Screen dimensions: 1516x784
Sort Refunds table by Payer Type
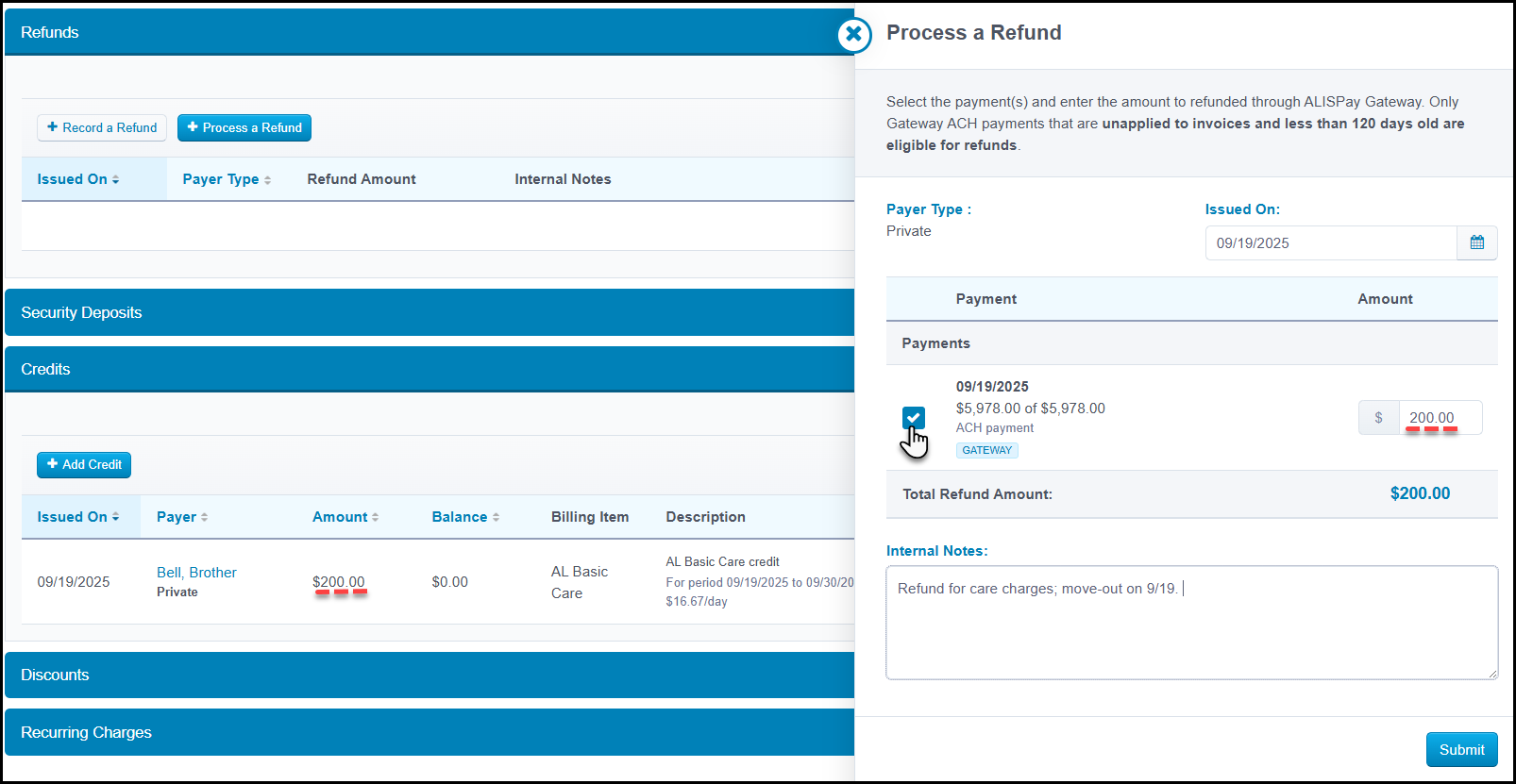click(227, 179)
